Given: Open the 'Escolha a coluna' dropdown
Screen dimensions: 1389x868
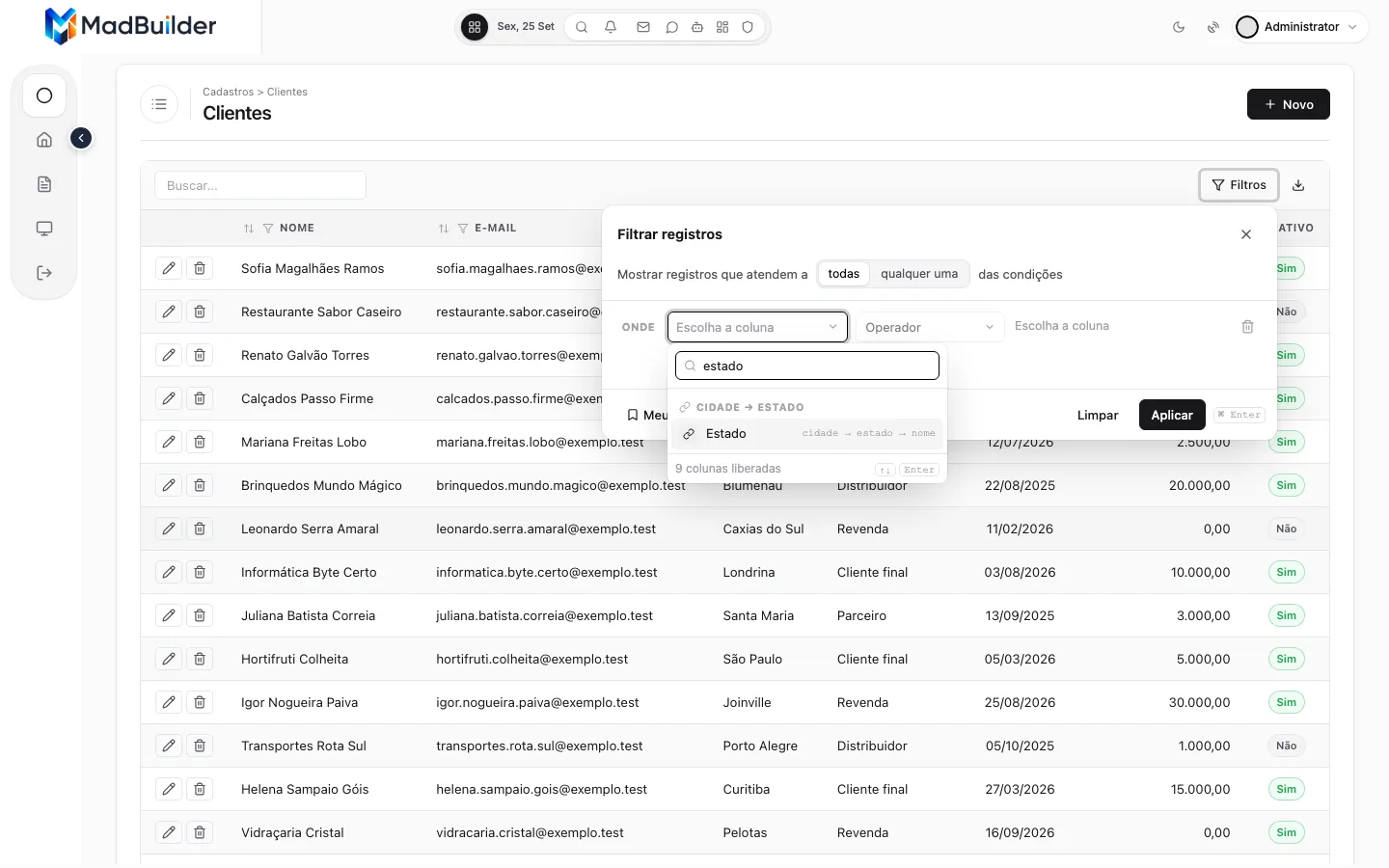Looking at the screenshot, I should (x=757, y=327).
